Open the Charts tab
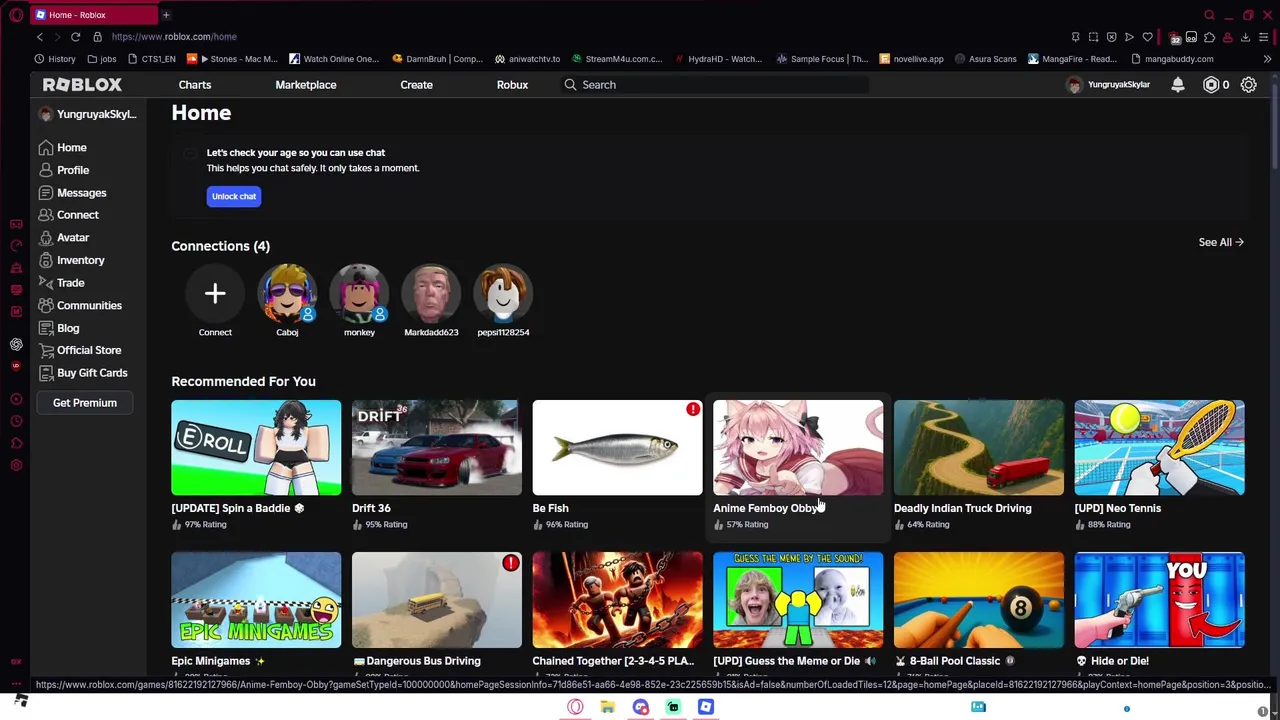1280x720 pixels. click(x=195, y=85)
